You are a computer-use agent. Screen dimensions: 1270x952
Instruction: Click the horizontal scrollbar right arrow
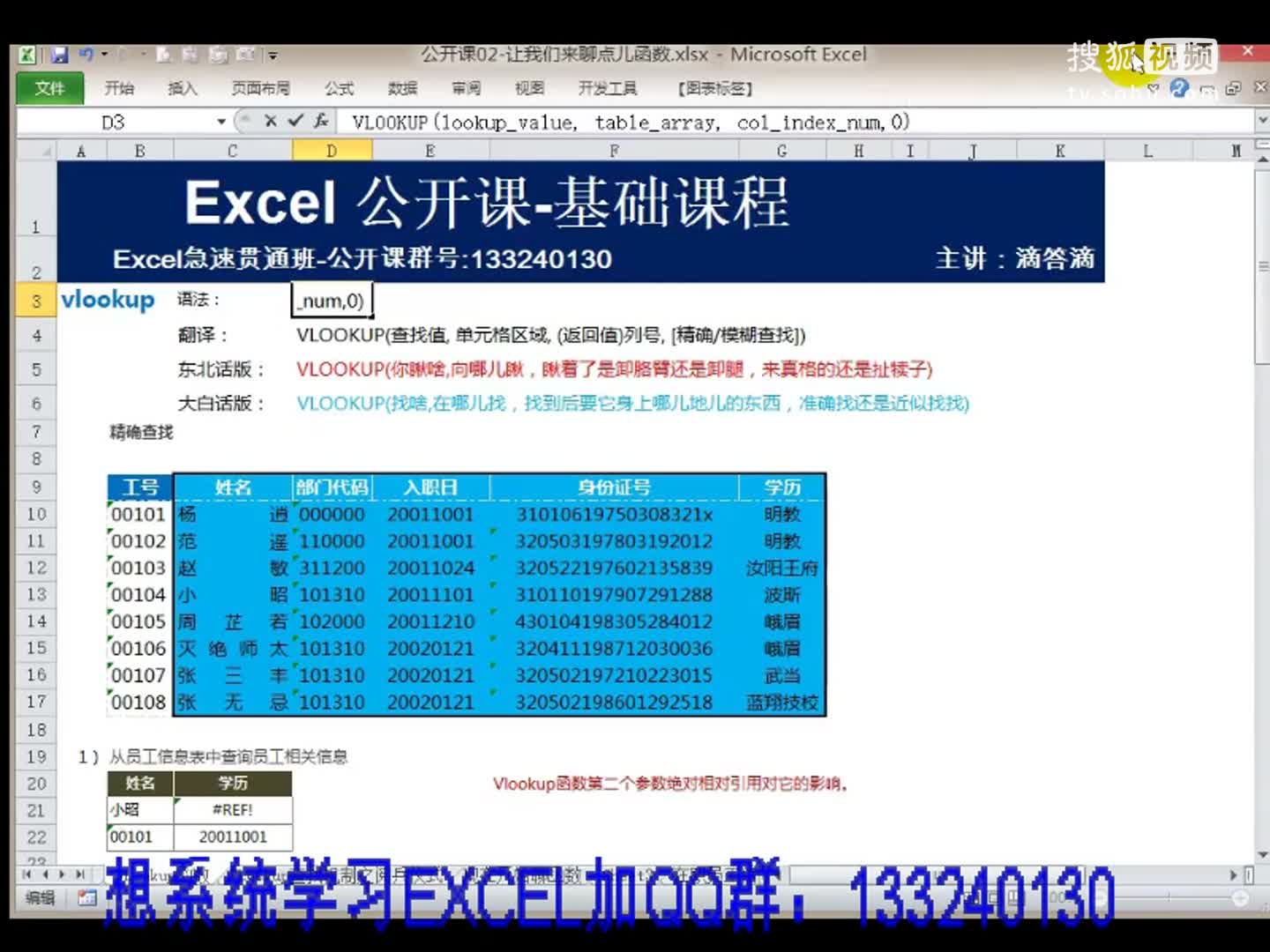tap(1233, 874)
